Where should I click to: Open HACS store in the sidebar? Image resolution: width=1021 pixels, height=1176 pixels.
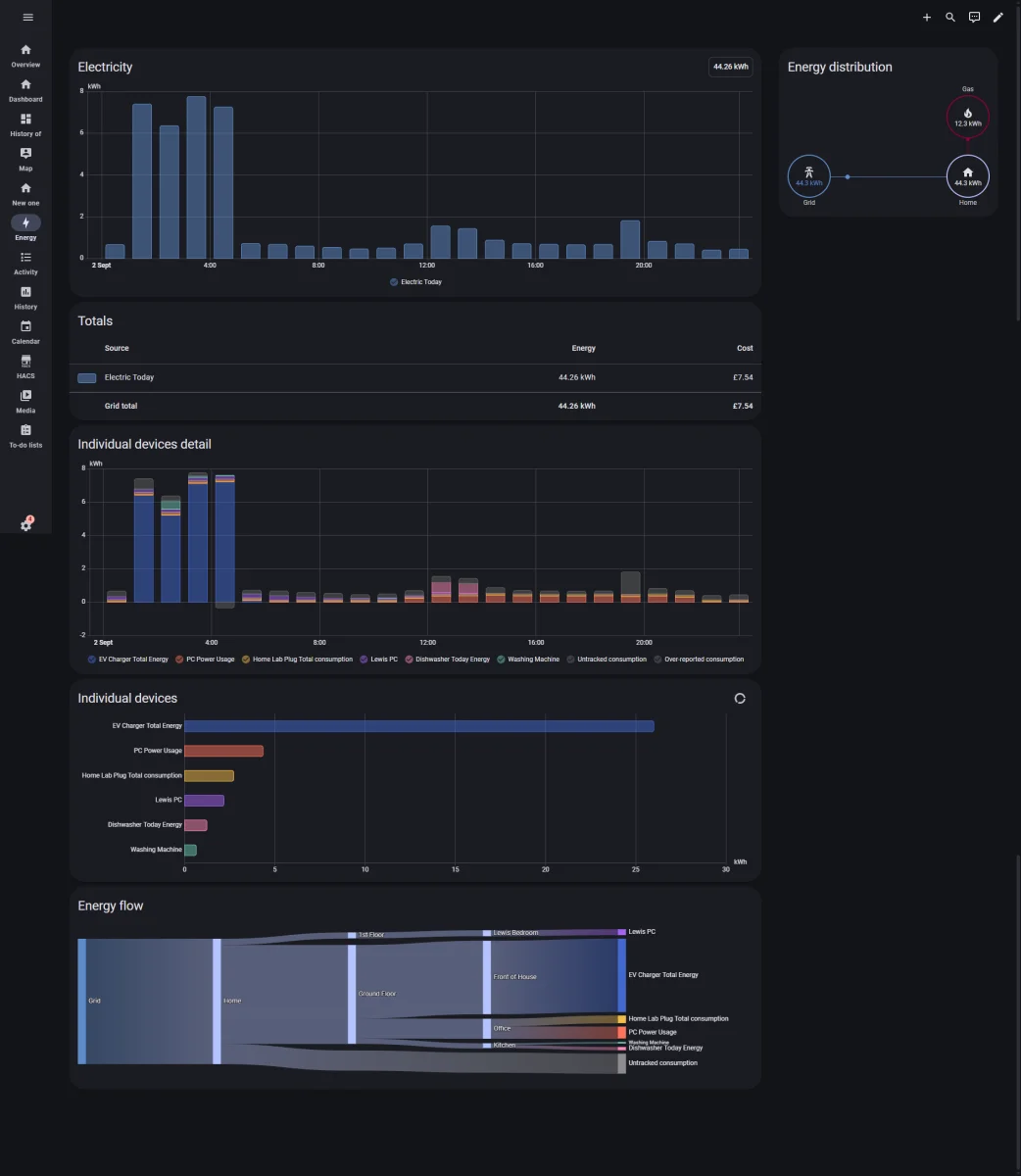pos(25,367)
